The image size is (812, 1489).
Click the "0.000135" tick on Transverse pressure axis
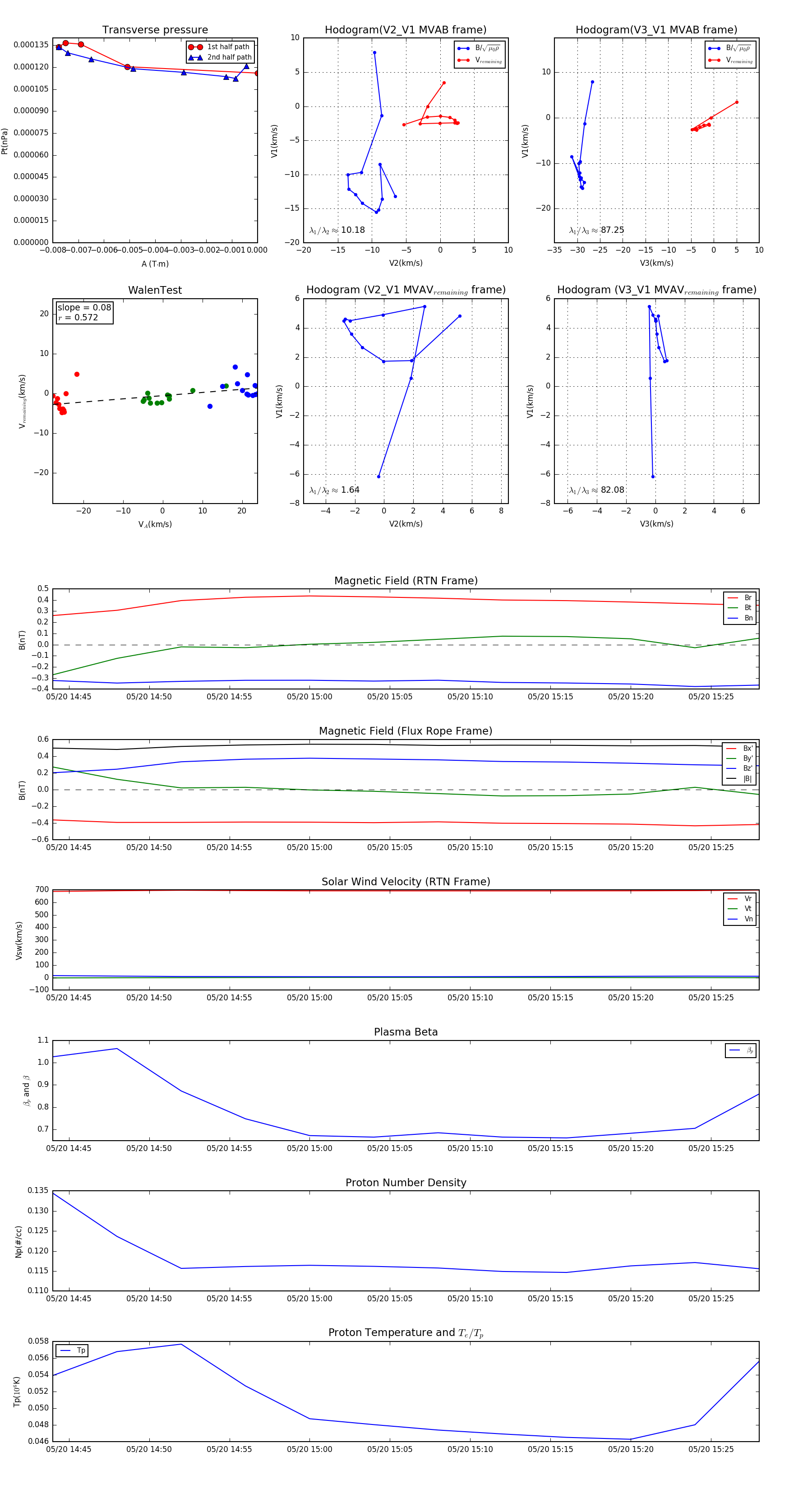31,45
